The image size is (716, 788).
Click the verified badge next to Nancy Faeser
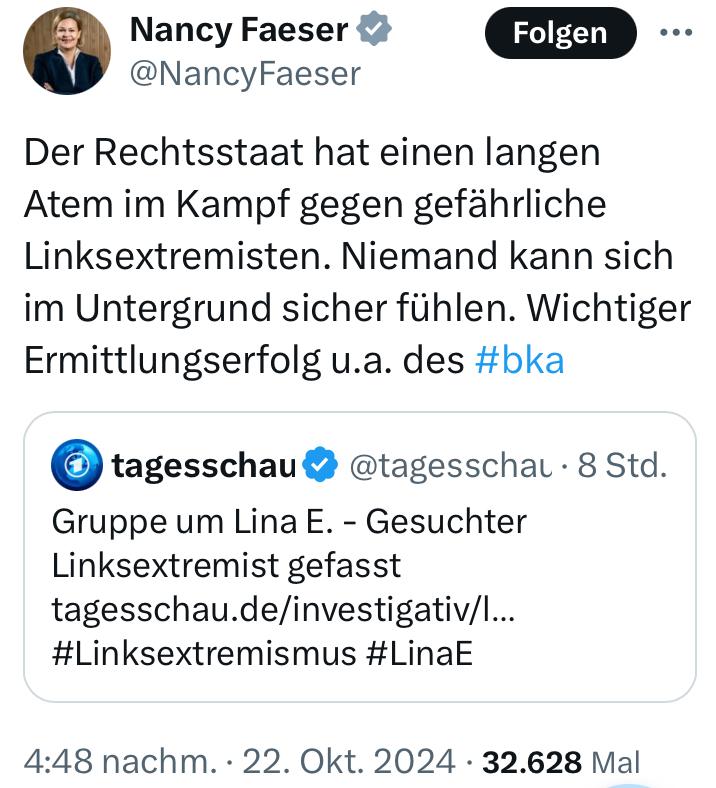click(x=374, y=29)
